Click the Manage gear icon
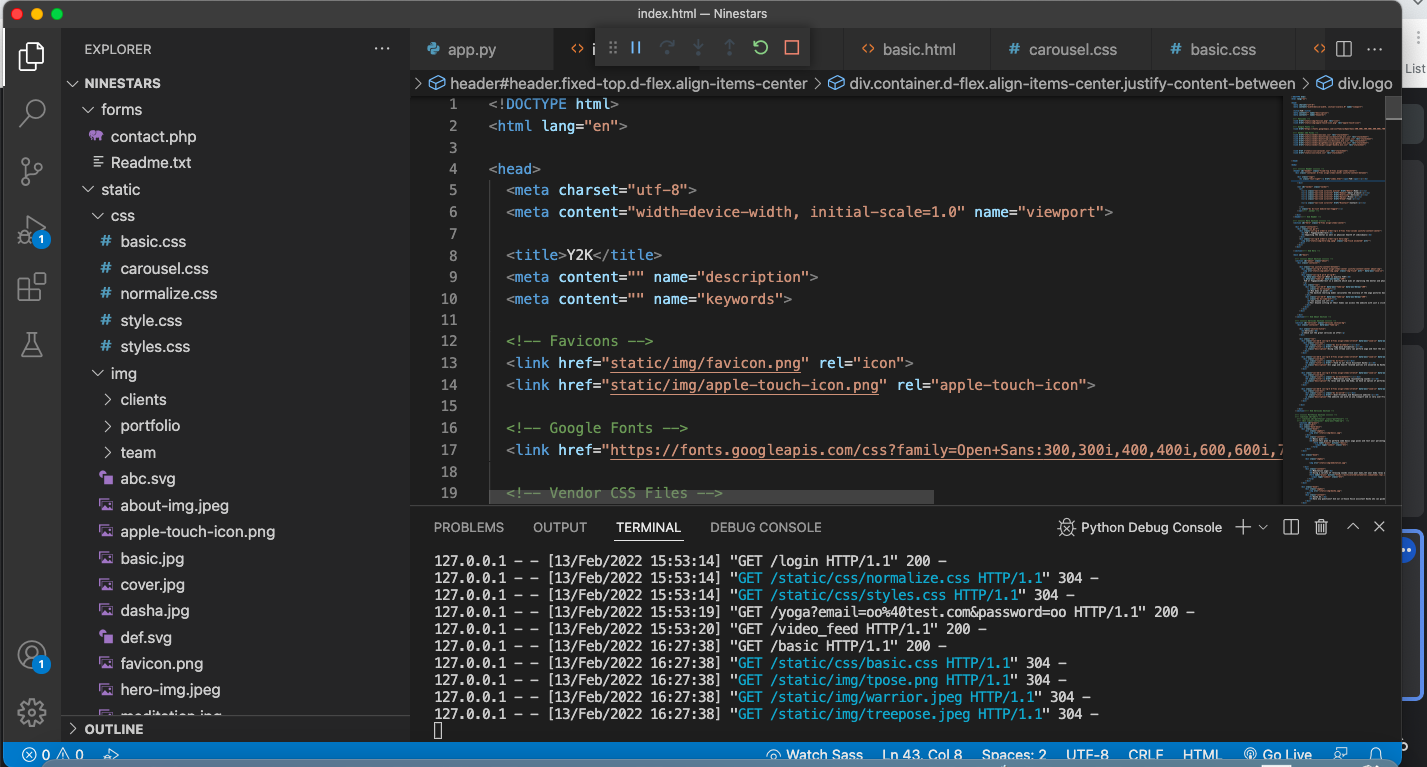Viewport: 1427px width, 767px height. point(32,712)
